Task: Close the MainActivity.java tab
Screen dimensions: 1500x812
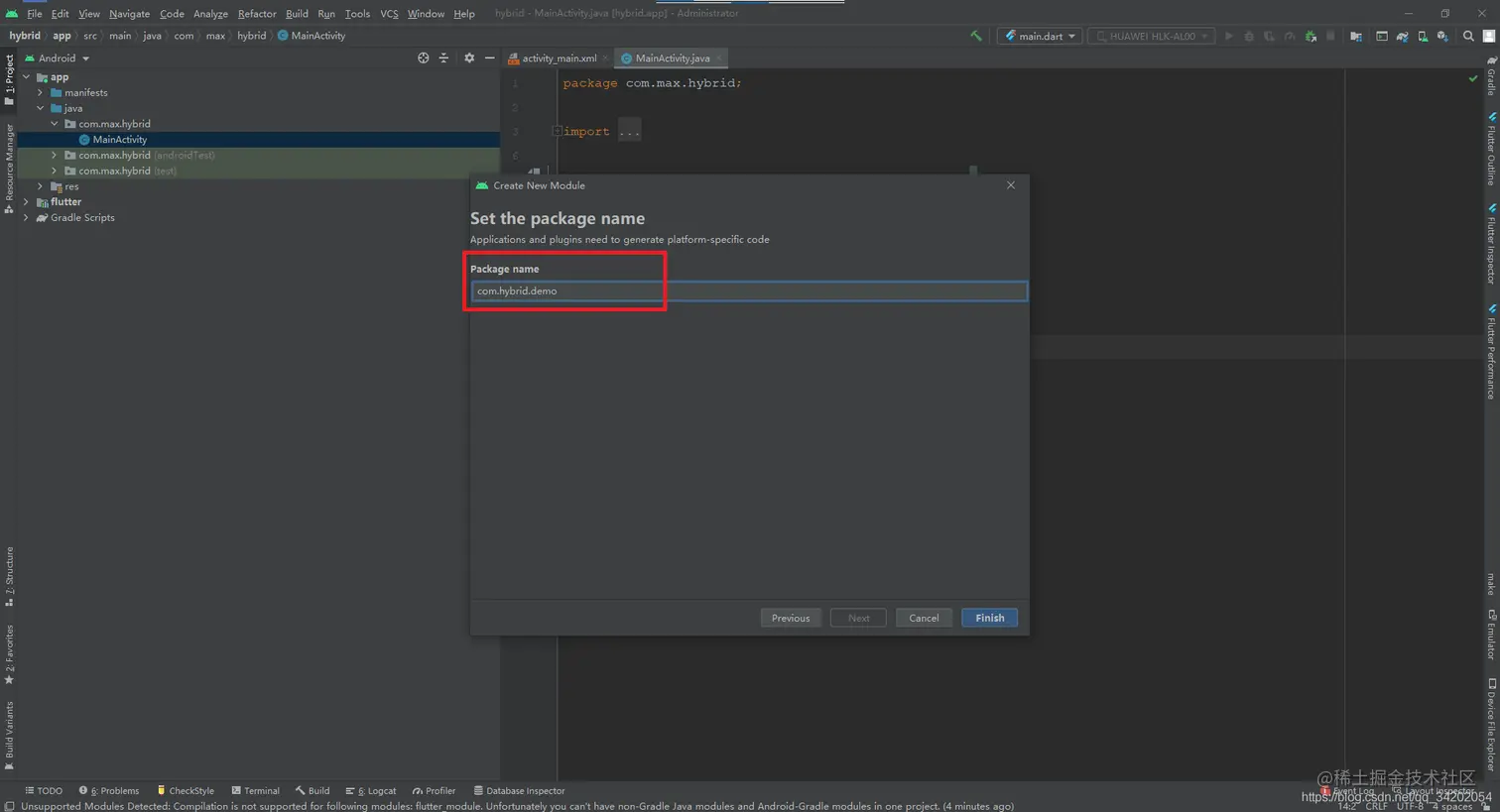Action: 718,58
